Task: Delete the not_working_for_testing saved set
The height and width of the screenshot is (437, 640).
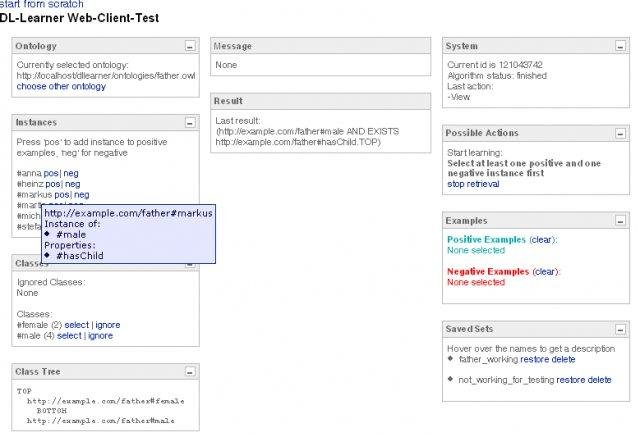Action: click(x=599, y=380)
